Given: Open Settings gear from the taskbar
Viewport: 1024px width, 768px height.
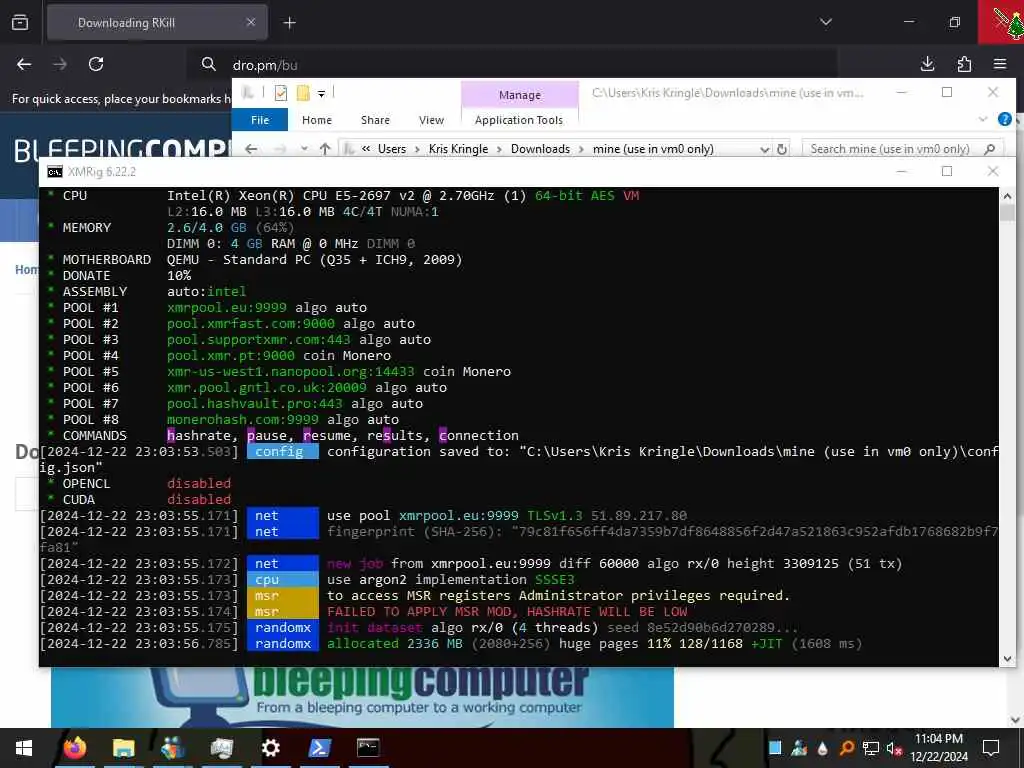Looking at the screenshot, I should (270, 748).
